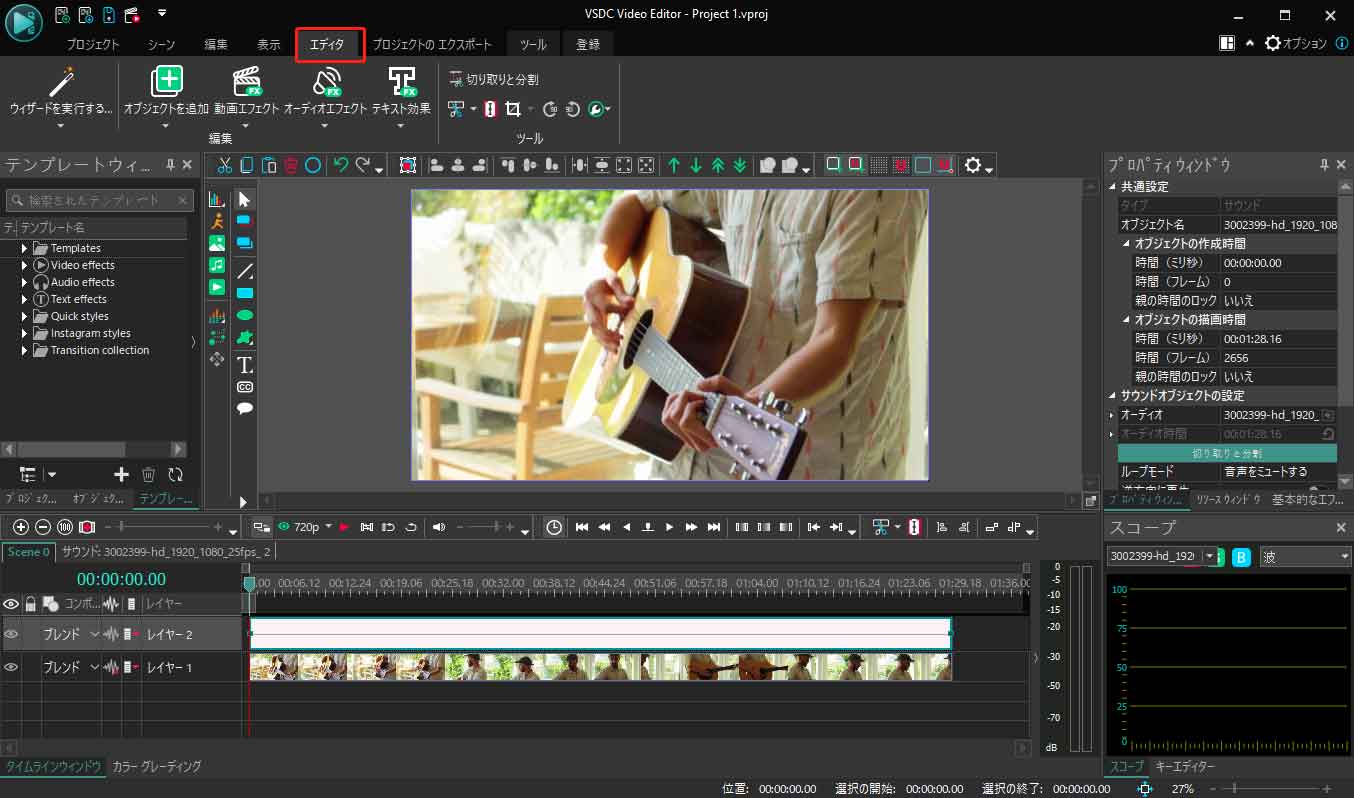1354x798 pixels.
Task: Toggle the audio waveform icon on レイヤー 1
Action: click(111, 667)
